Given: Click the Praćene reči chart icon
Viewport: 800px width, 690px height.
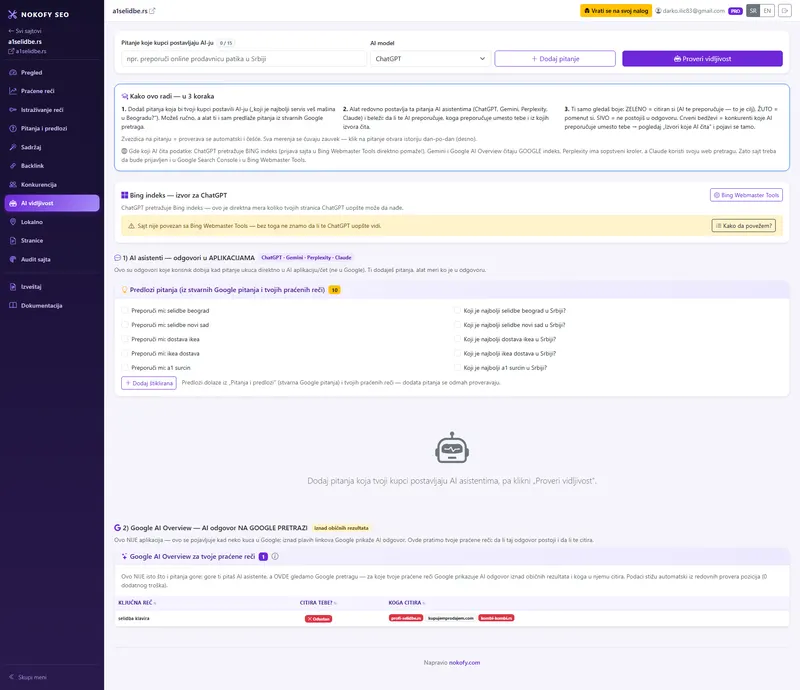Looking at the screenshot, I should click(x=13, y=91).
